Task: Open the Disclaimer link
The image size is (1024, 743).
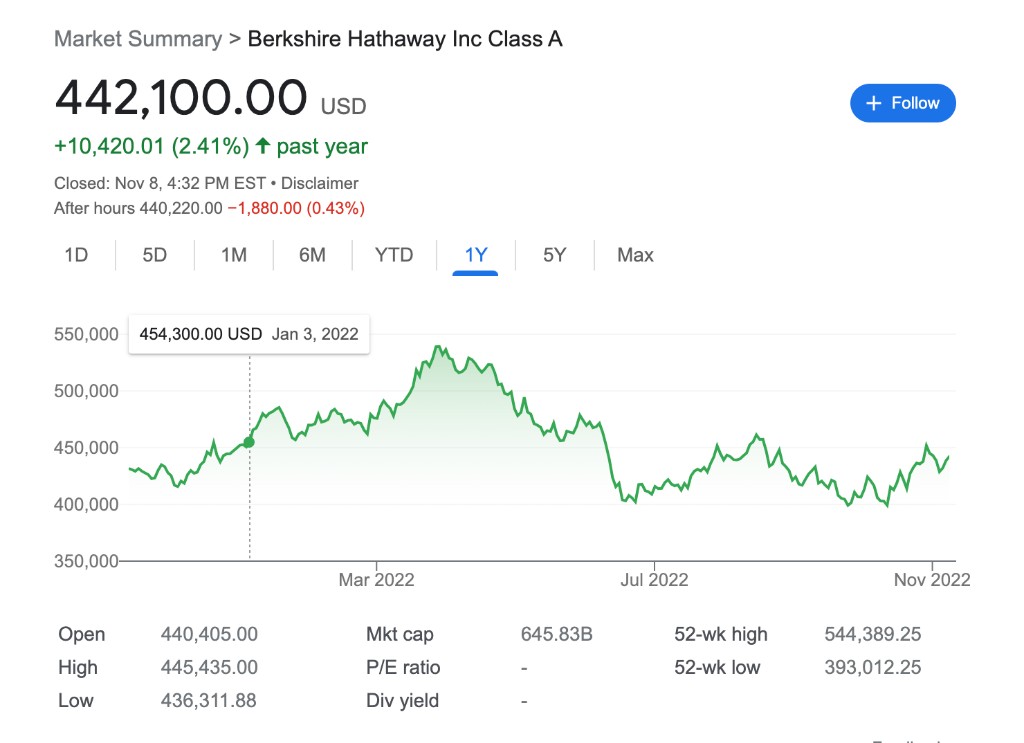Action: pyautogui.click(x=320, y=183)
